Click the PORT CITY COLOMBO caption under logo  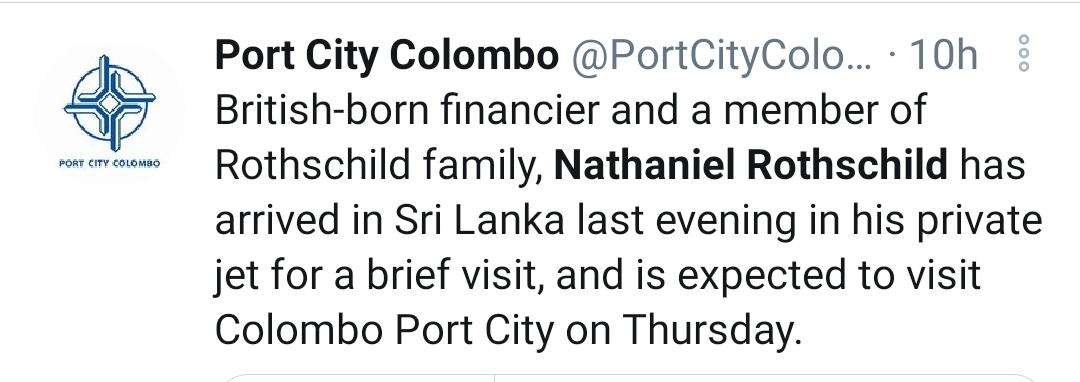[110, 164]
